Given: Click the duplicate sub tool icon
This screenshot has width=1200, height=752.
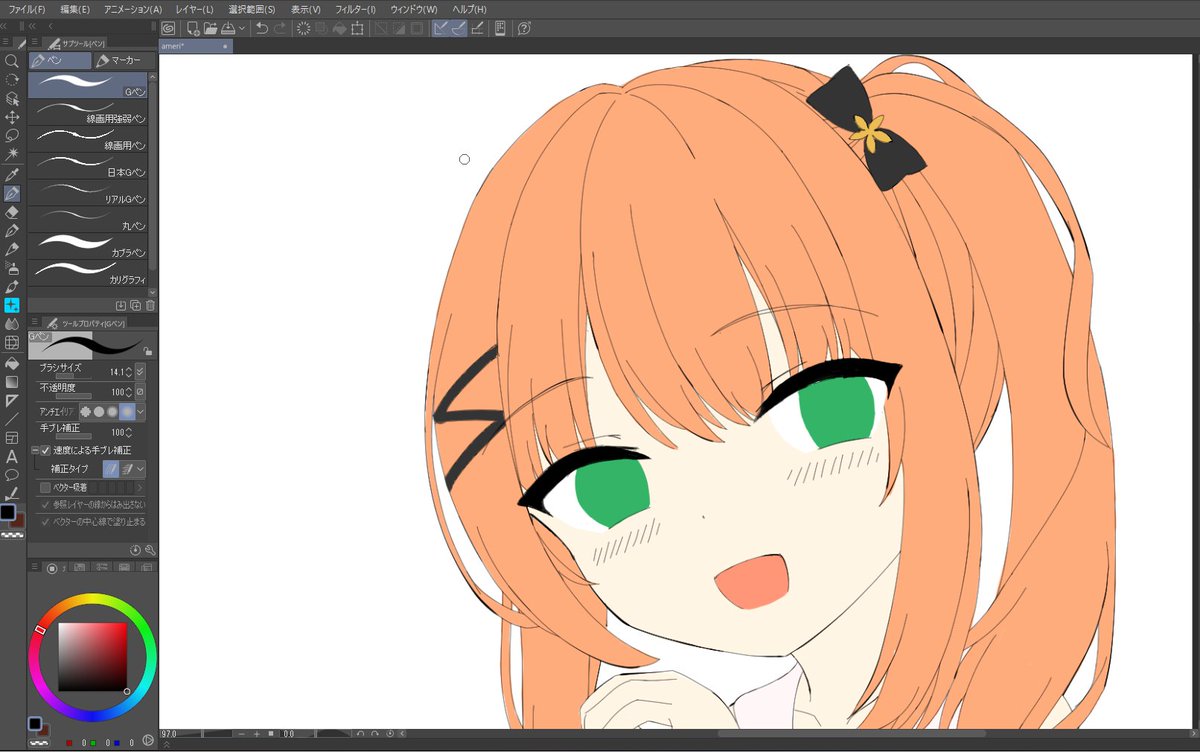Looking at the screenshot, I should pos(136,305).
